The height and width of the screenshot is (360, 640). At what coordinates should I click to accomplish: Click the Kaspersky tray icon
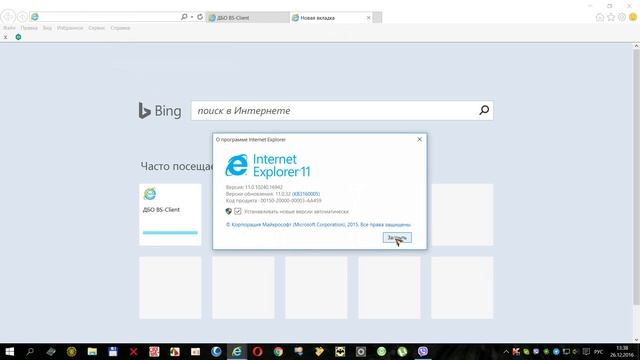pyautogui.click(x=516, y=352)
